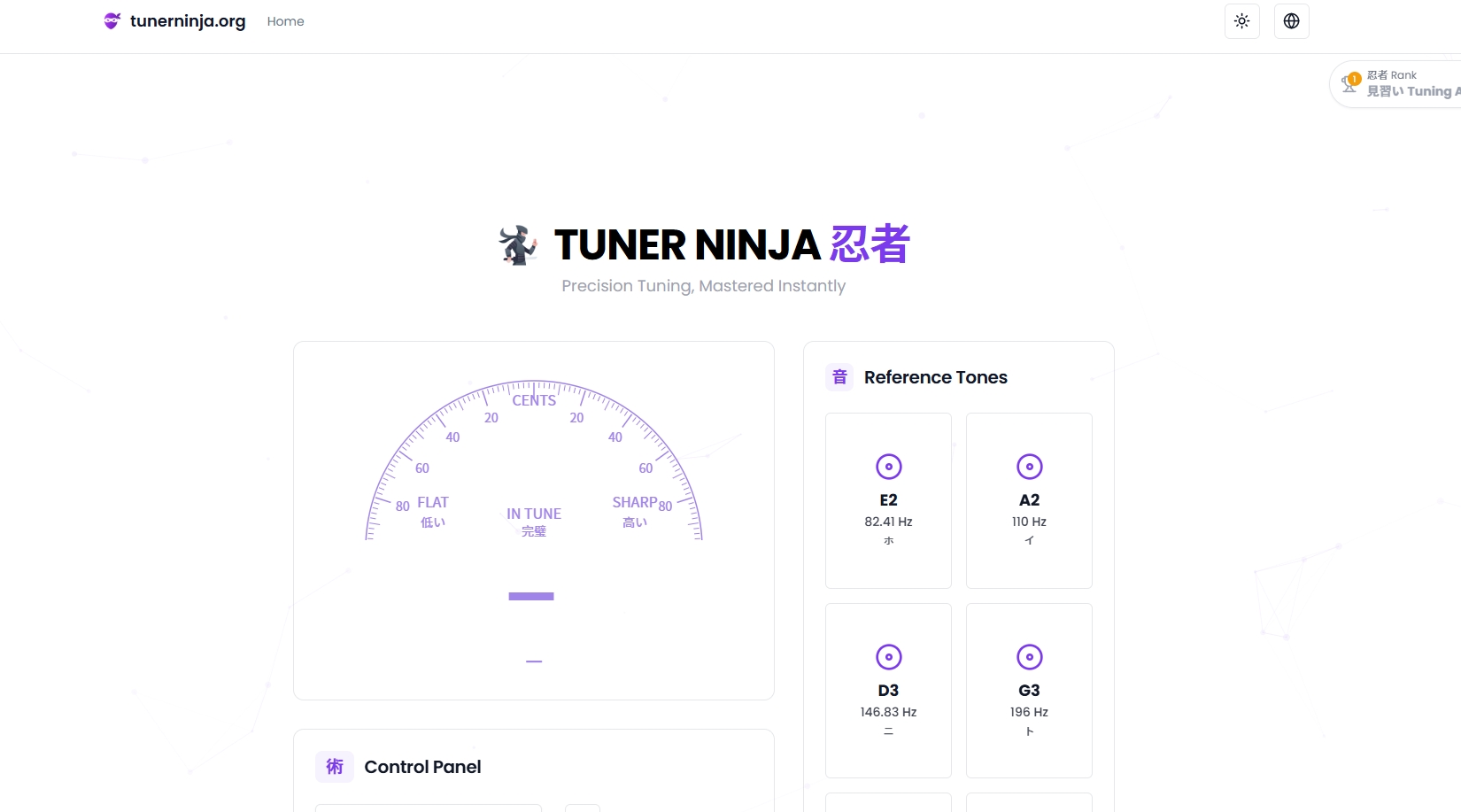The width and height of the screenshot is (1461, 812).
Task: Play the A2 reference tone icon
Action: coord(1029,467)
